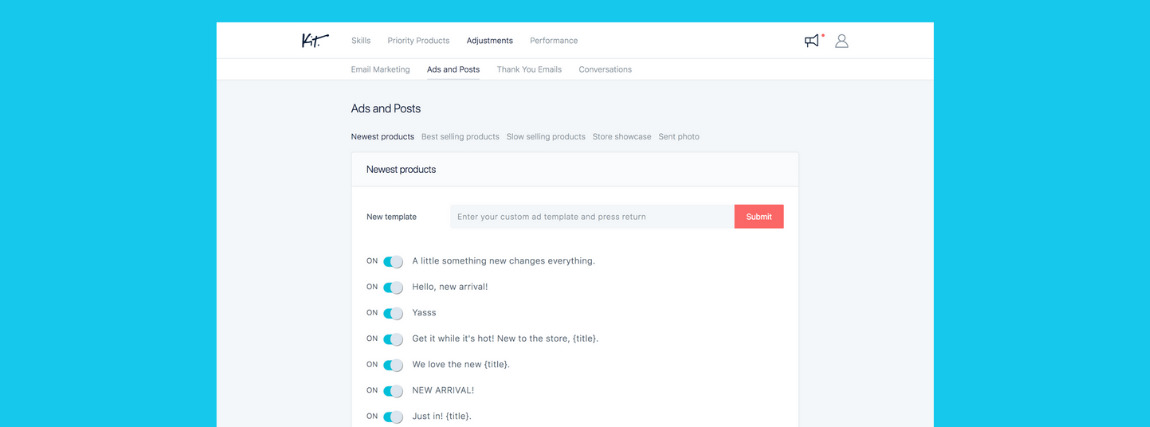
Task: Switch to Thank You Emails tab
Action: 529,70
